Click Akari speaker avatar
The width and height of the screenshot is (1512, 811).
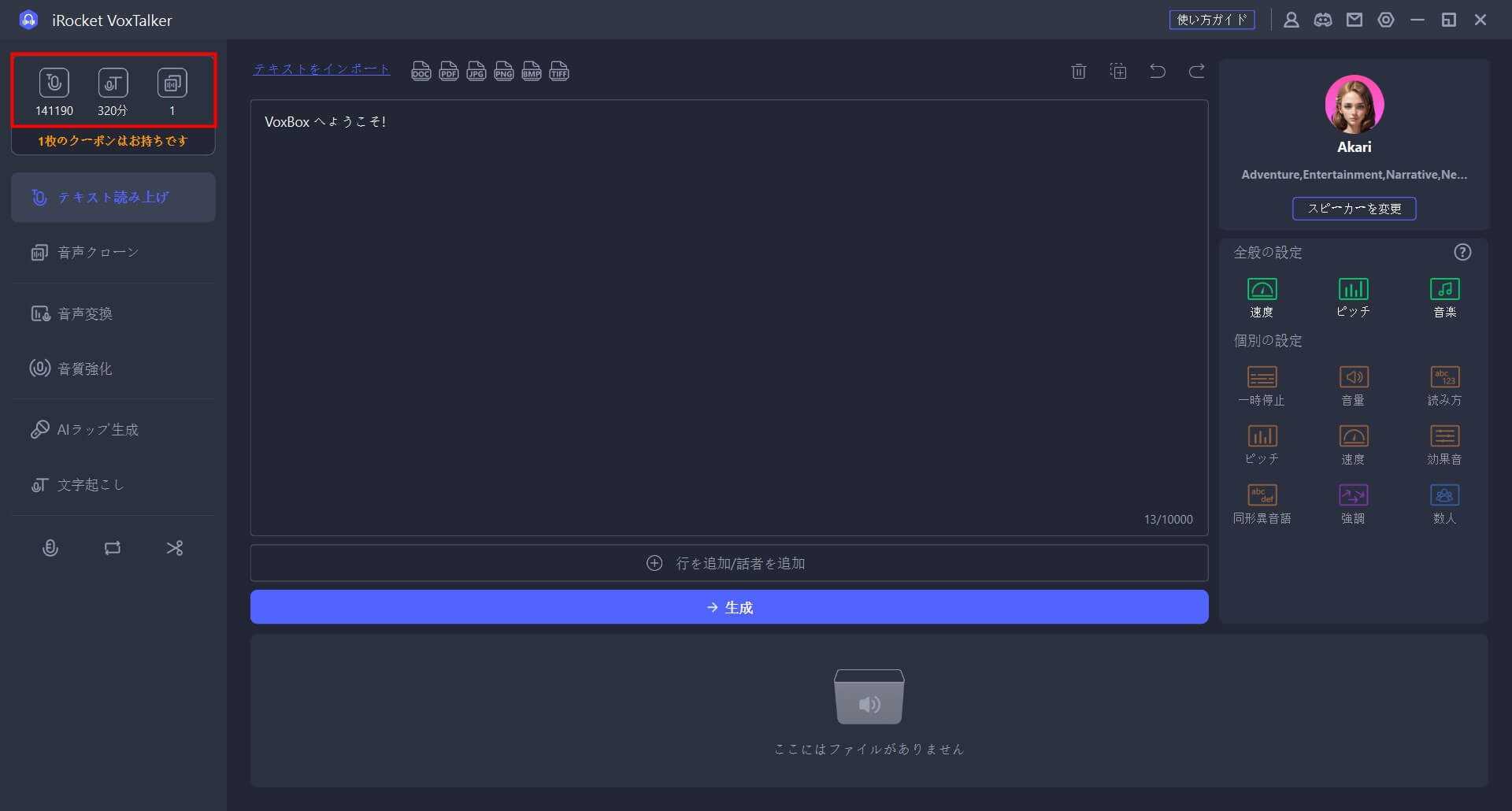[x=1354, y=104]
